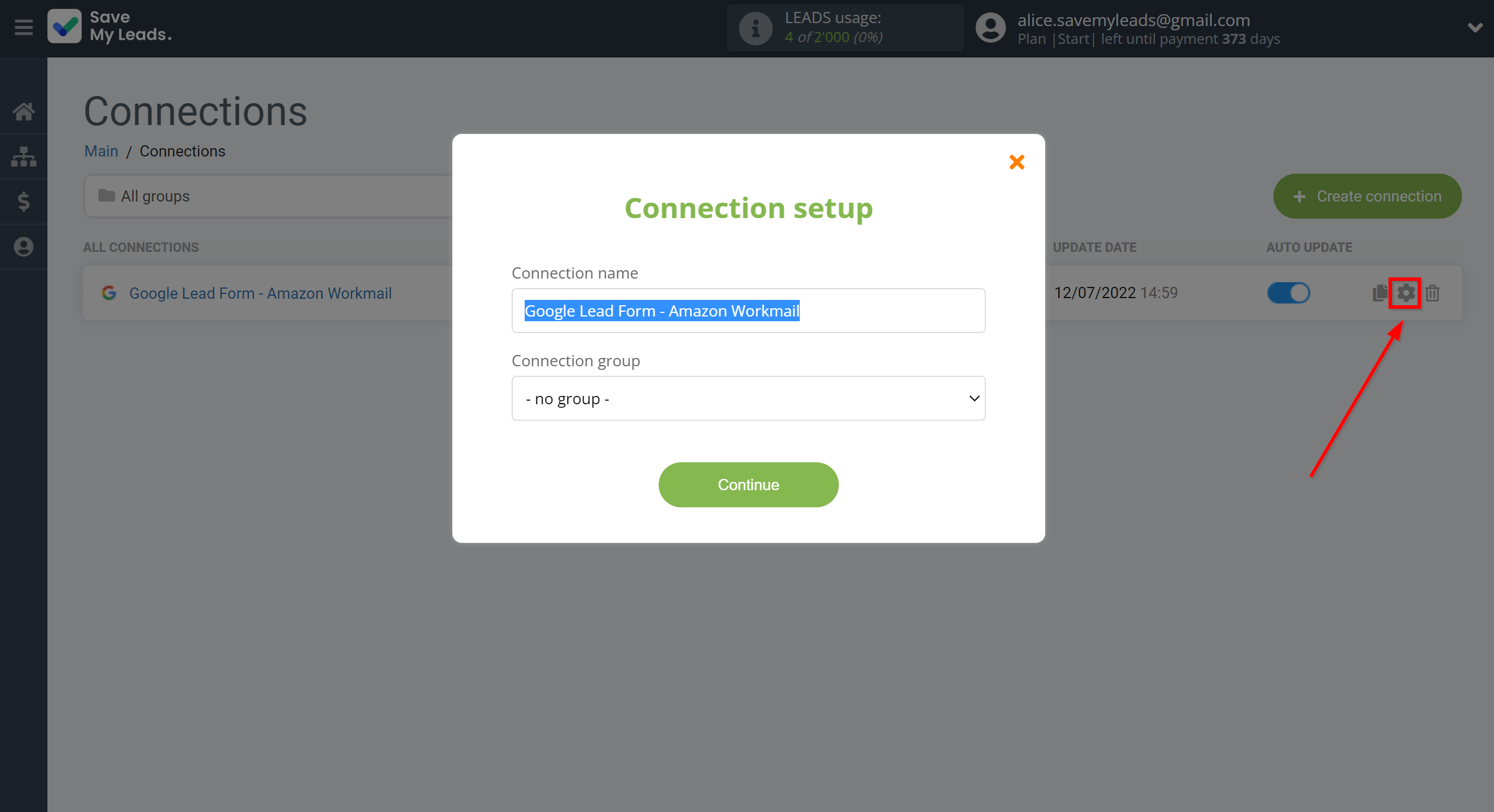Click the hamburger menu icon top-left
The width and height of the screenshot is (1494, 812).
pyautogui.click(x=23, y=27)
